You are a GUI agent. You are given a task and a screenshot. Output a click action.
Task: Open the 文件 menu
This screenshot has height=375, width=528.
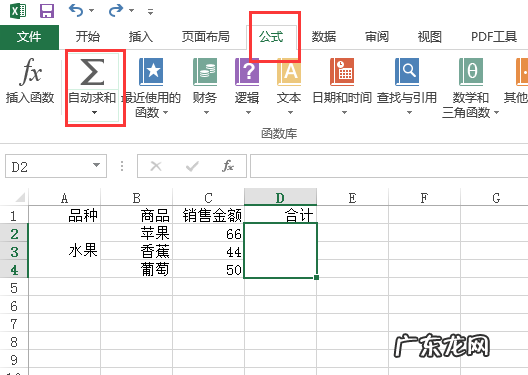pos(29,37)
